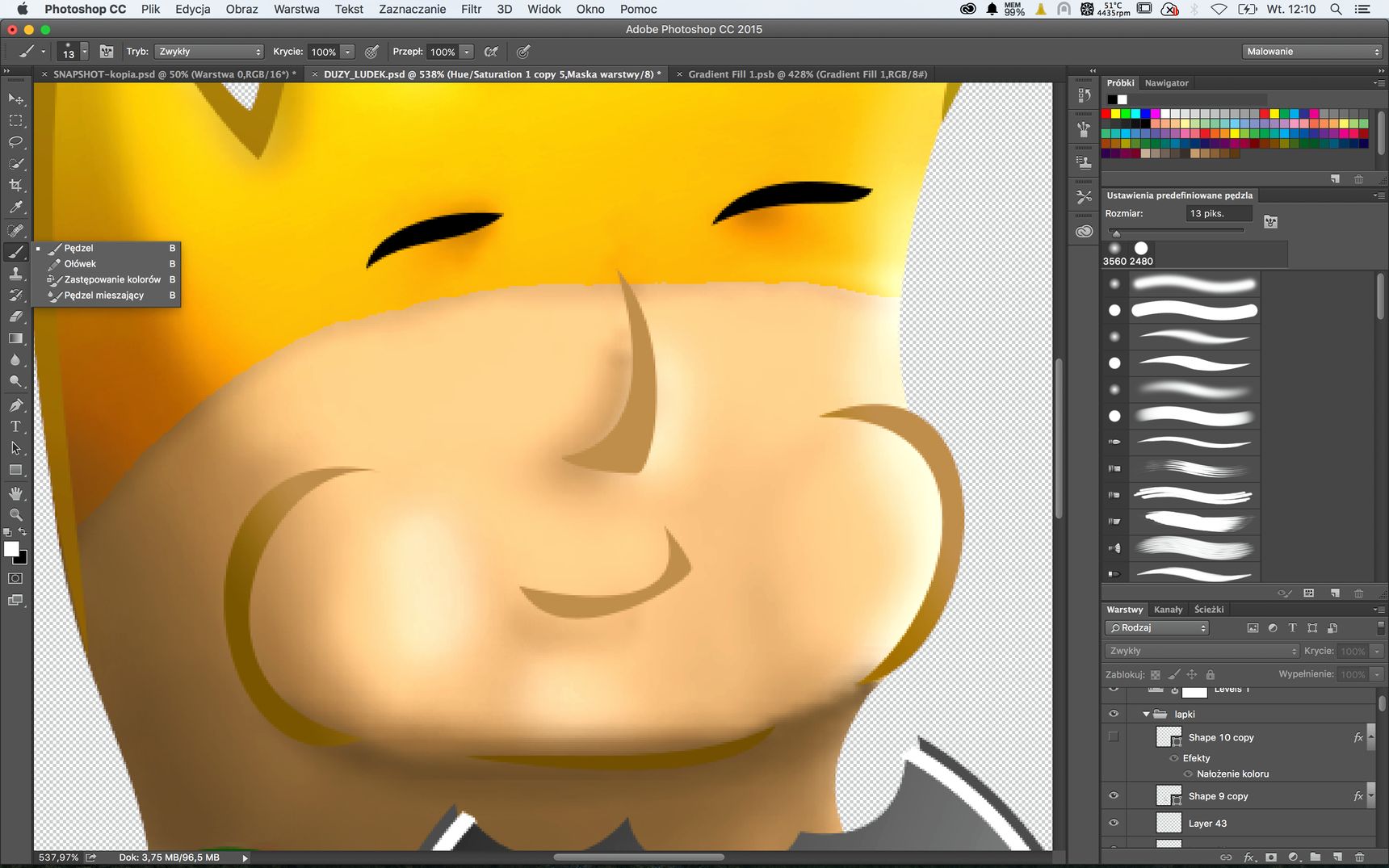Image resolution: width=1389 pixels, height=868 pixels.
Task: Select the Eyedropper tool
Action: click(x=16, y=208)
